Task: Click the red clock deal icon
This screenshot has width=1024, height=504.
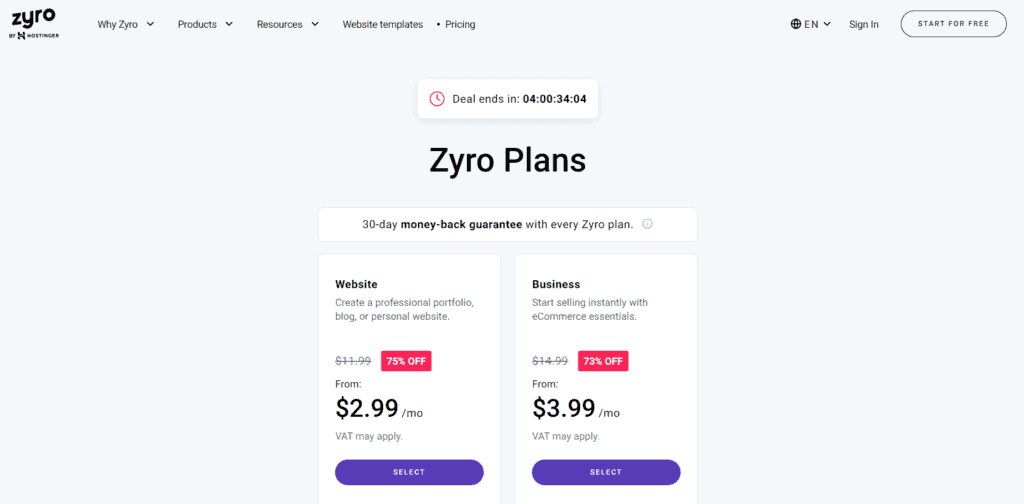Action: coord(437,98)
